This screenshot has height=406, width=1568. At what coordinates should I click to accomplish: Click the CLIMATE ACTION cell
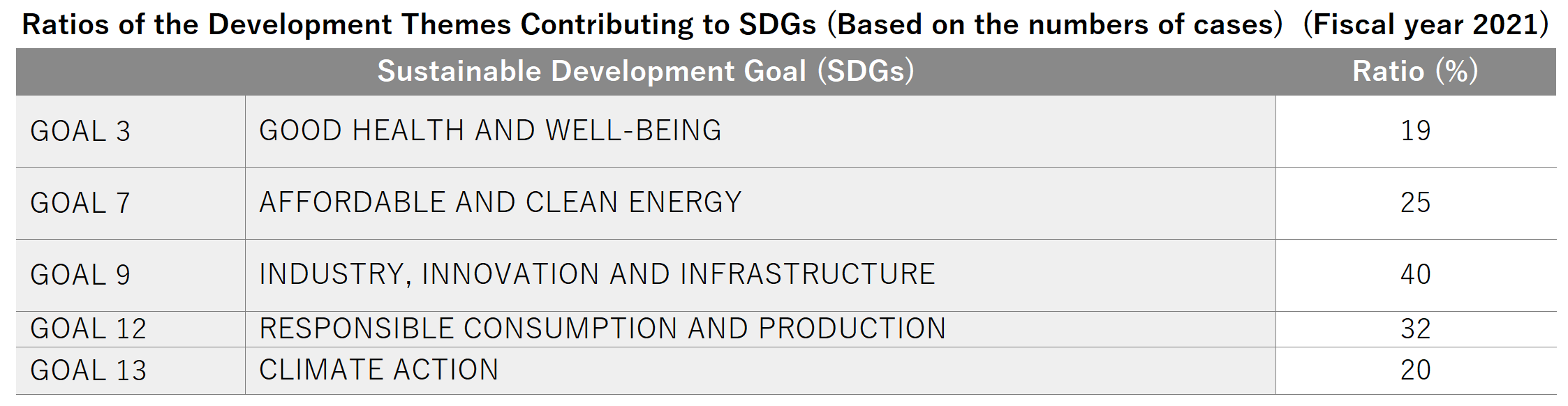point(760,370)
